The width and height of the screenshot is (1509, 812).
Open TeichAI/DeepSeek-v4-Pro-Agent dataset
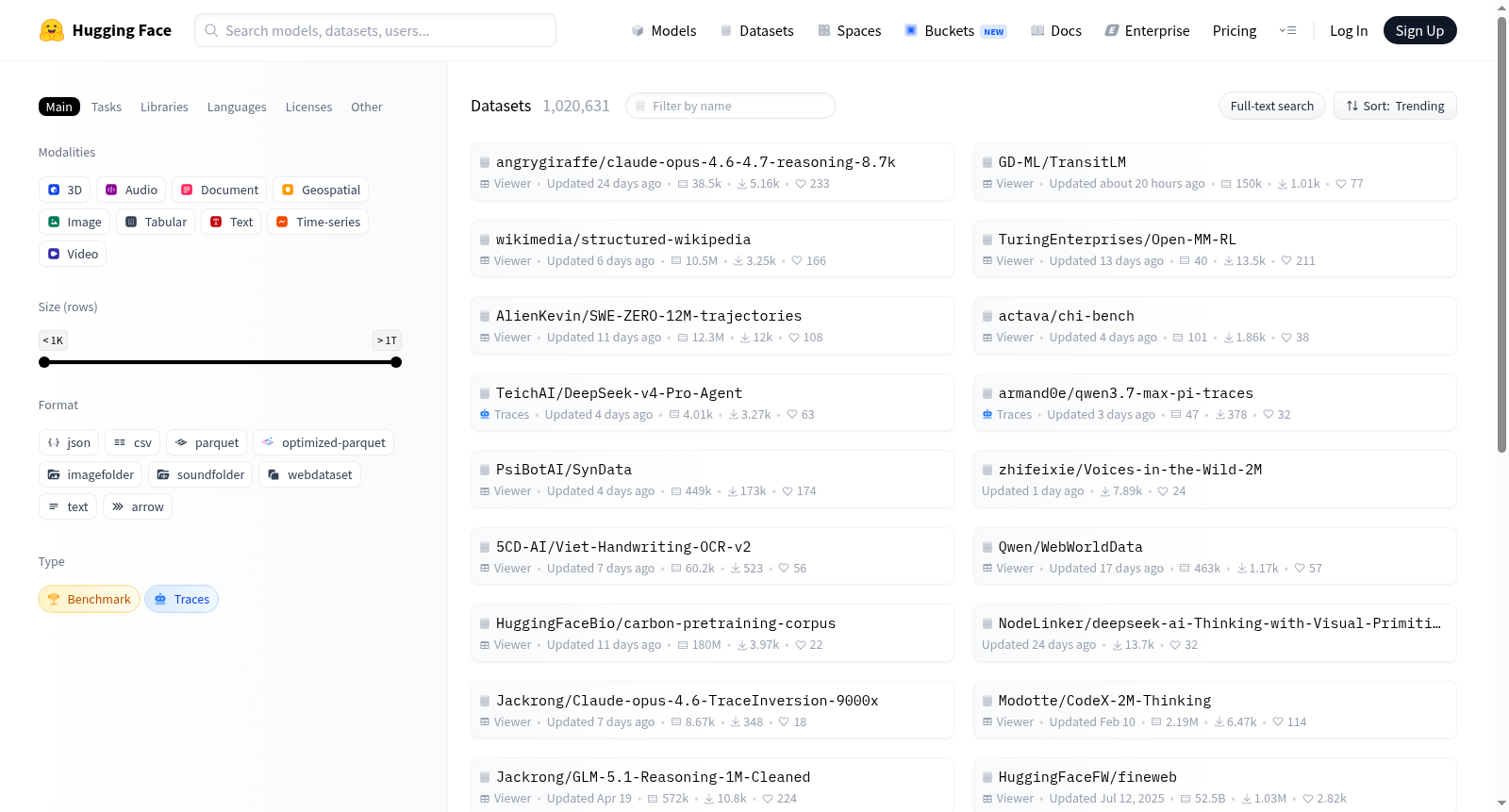[712, 403]
